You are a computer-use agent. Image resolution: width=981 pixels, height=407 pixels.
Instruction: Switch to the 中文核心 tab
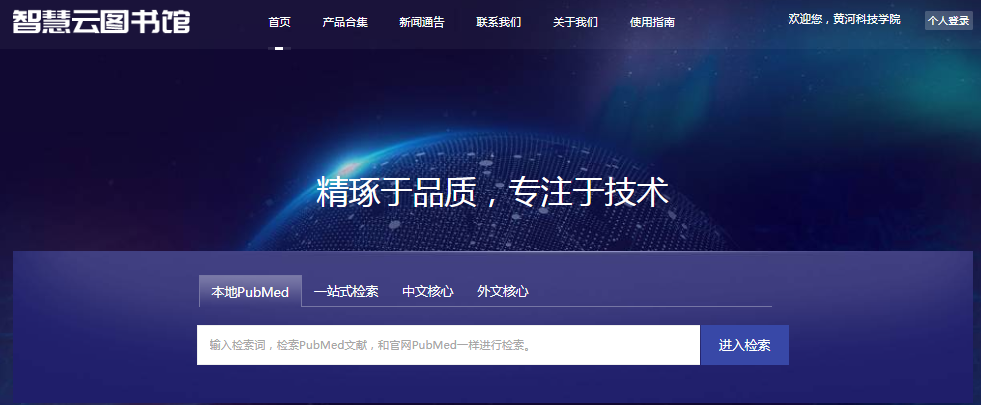427,292
